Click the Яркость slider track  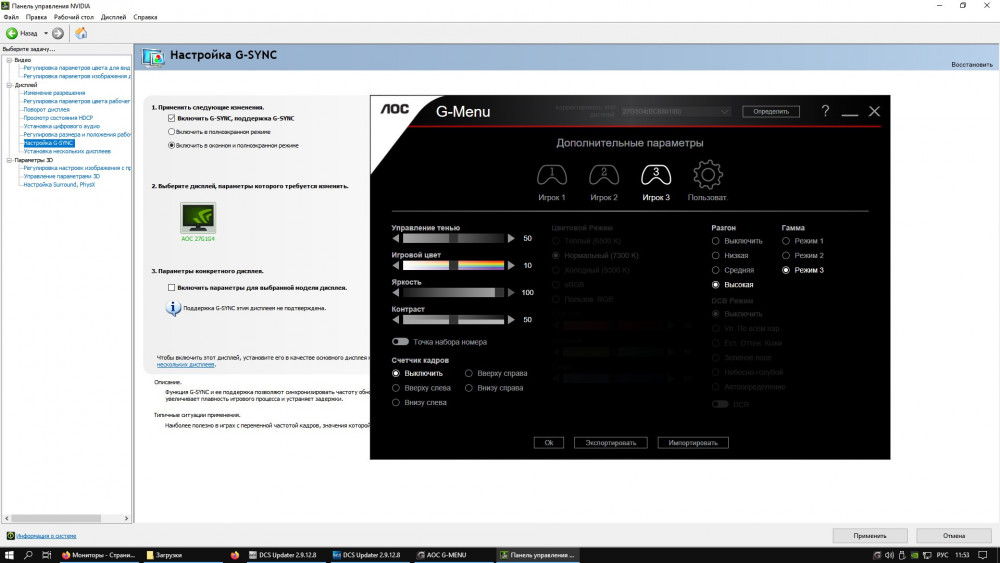coord(453,293)
